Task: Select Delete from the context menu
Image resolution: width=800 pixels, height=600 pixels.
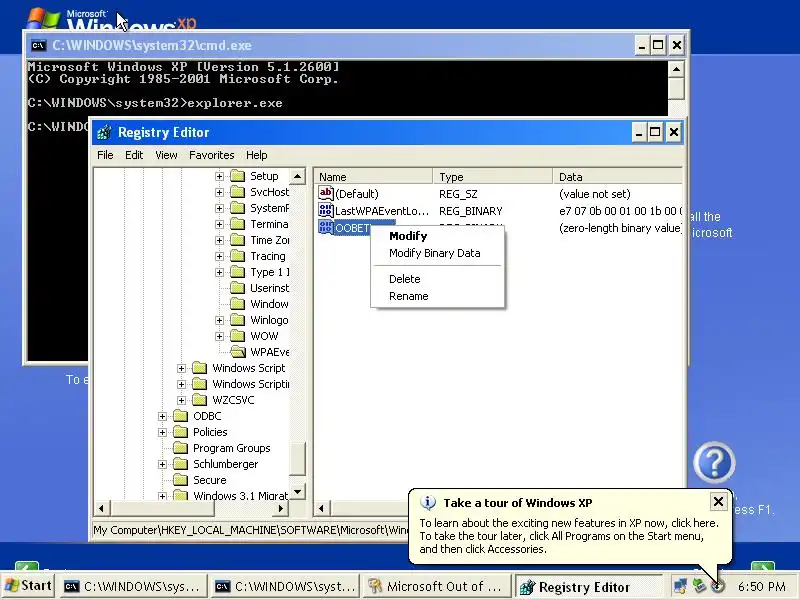Action: pos(405,279)
